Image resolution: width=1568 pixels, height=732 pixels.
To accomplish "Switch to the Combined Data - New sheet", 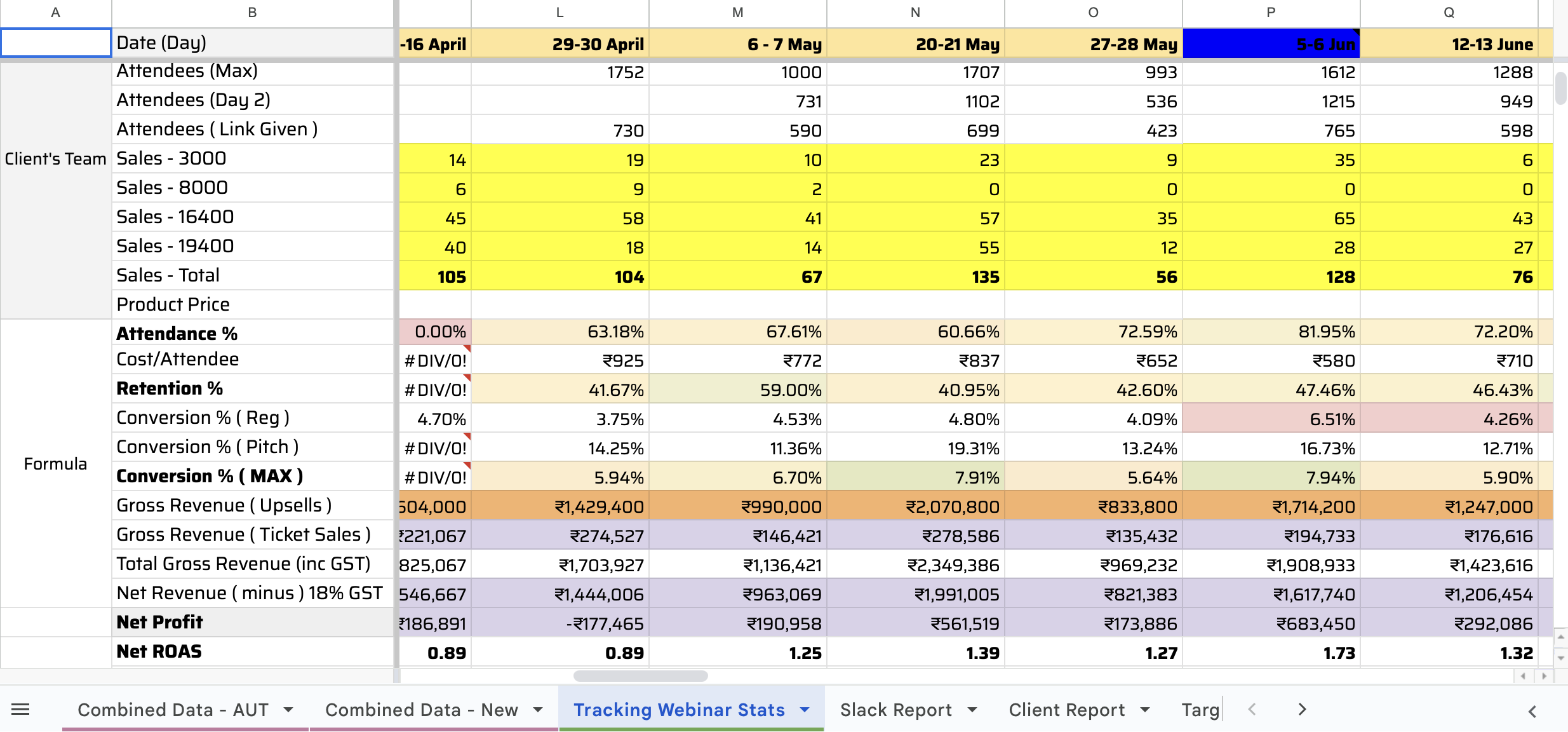I will point(421,709).
